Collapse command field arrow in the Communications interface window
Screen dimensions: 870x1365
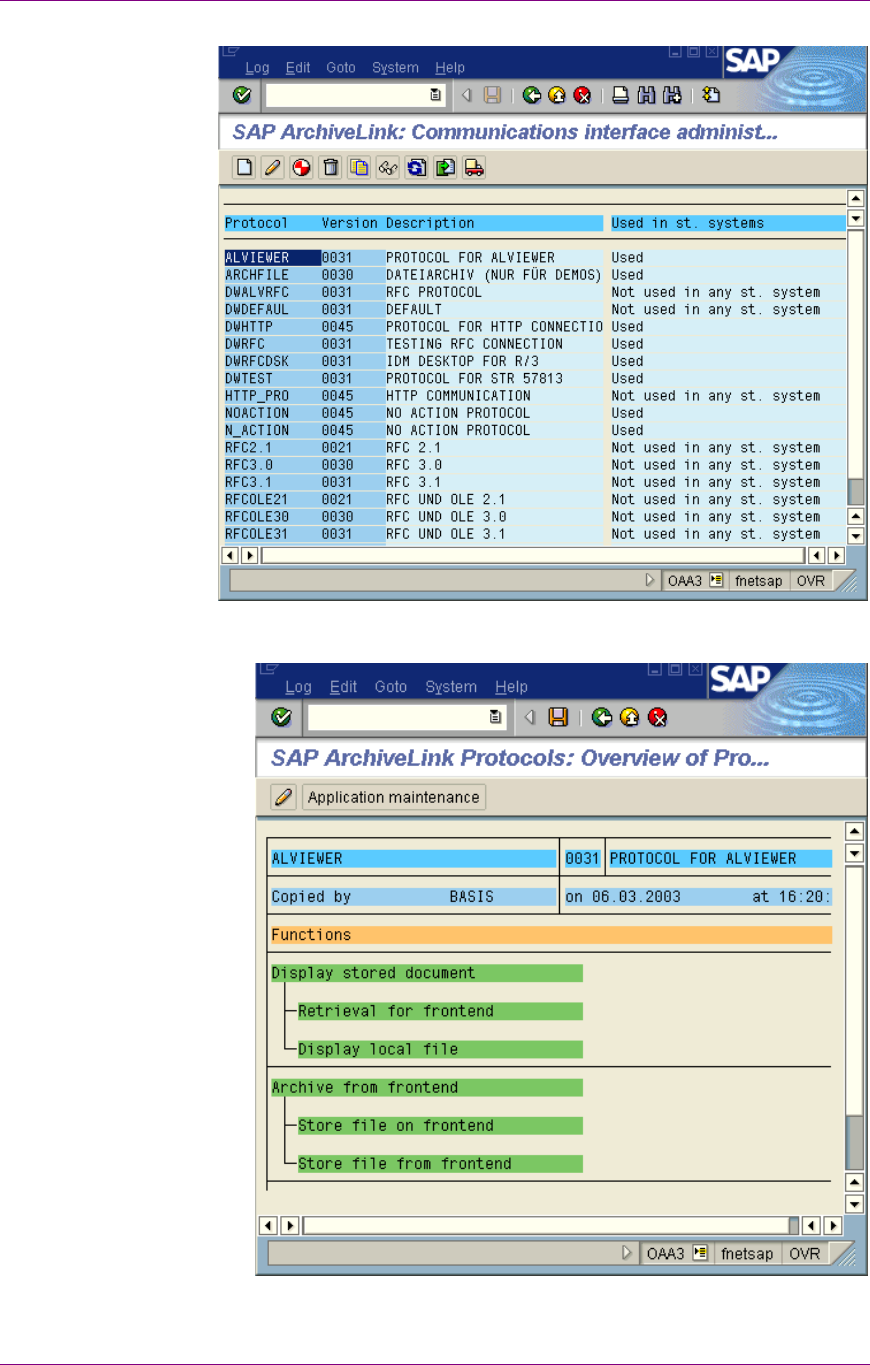point(466,96)
